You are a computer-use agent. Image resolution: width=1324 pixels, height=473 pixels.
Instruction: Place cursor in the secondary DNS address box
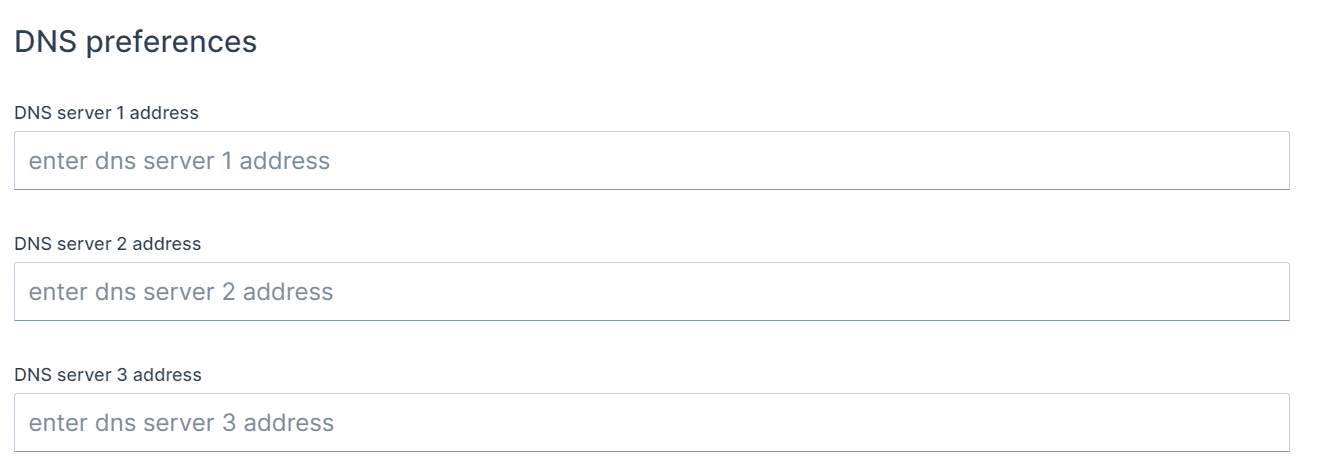click(651, 292)
